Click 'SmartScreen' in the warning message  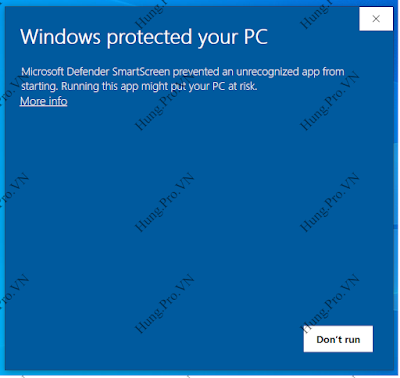pos(141,72)
